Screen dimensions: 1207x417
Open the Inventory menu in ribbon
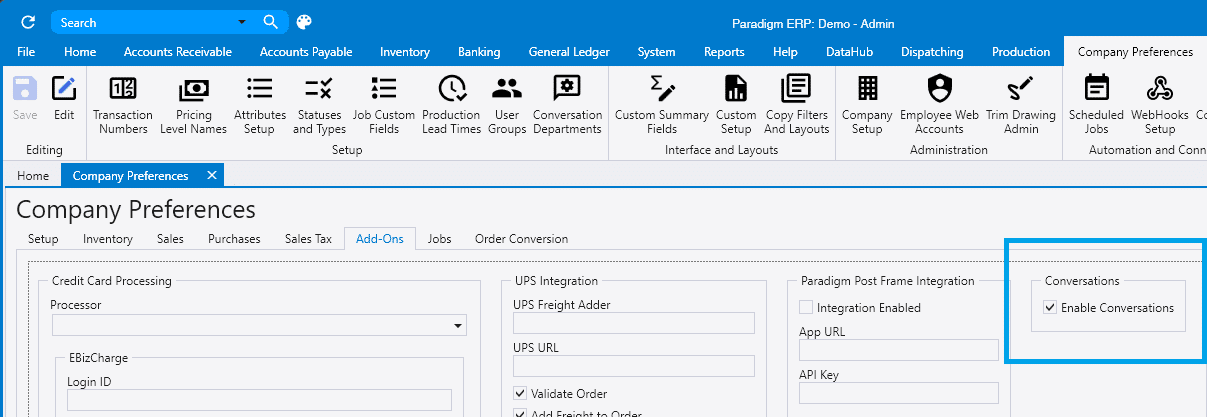click(x=404, y=52)
